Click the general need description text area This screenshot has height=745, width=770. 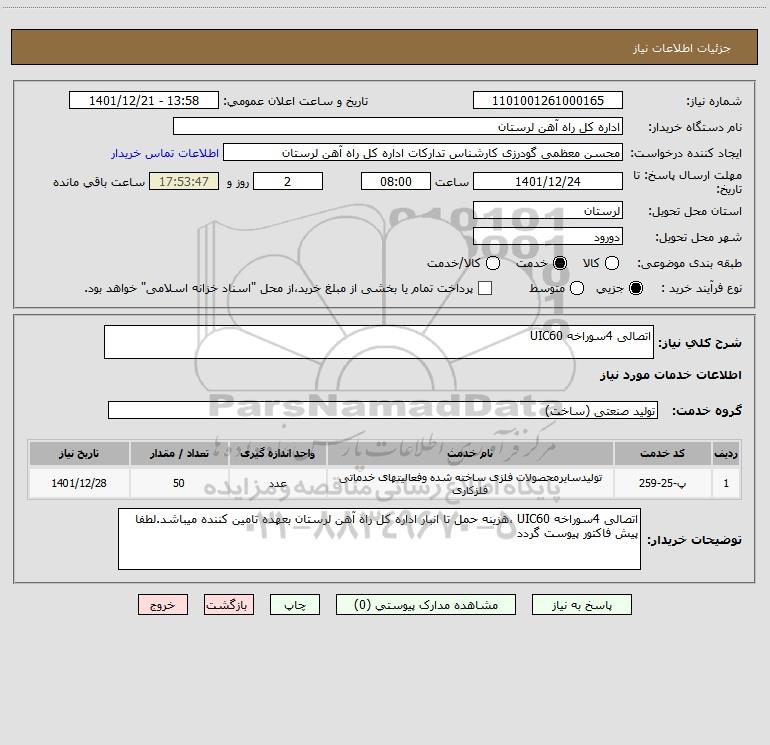tap(379, 342)
